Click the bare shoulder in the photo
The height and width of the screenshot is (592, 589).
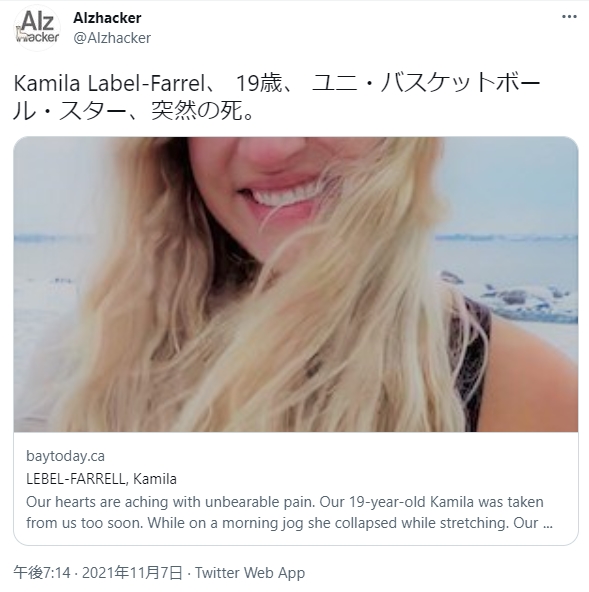[x=530, y=372]
